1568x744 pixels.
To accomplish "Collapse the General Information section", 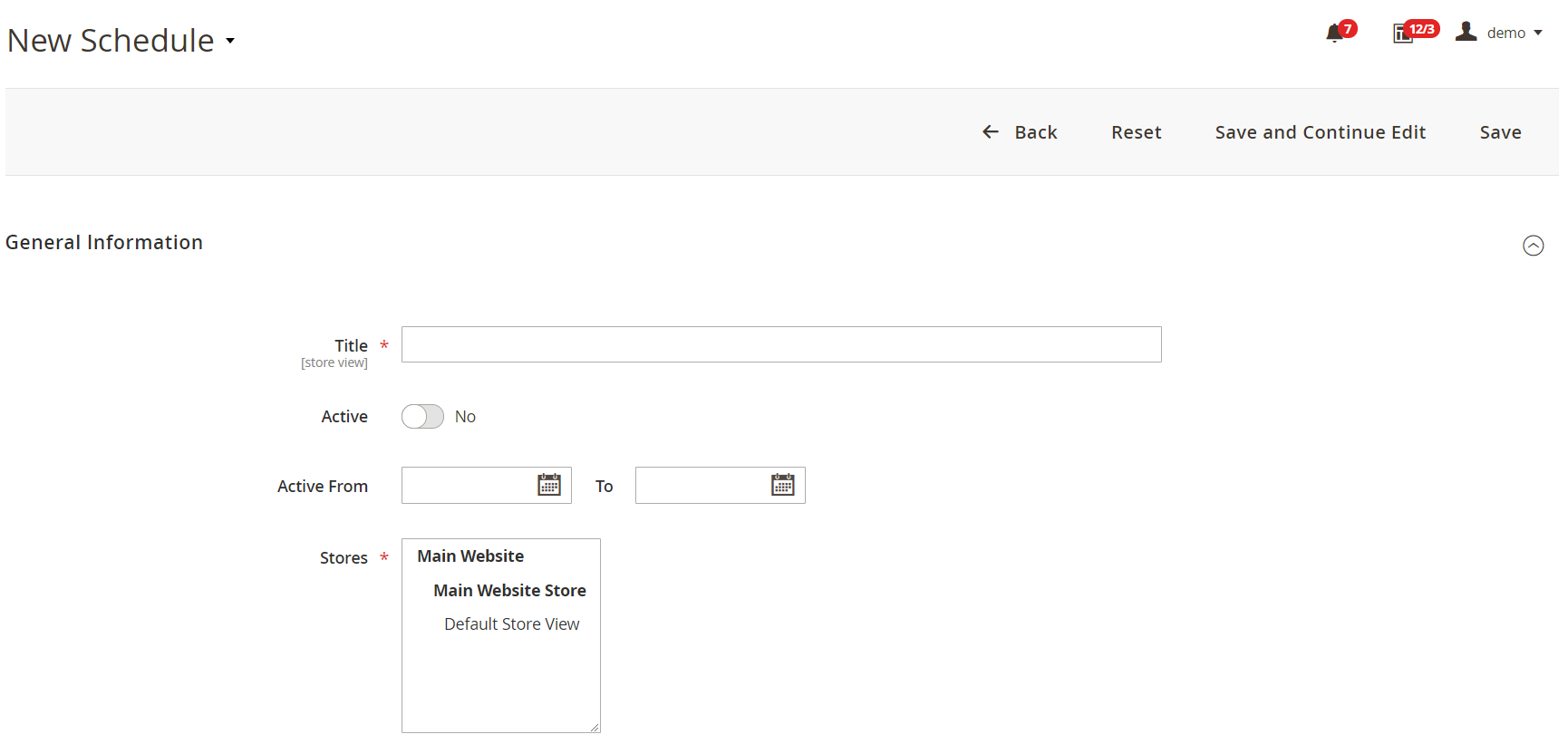I will pyautogui.click(x=1533, y=246).
